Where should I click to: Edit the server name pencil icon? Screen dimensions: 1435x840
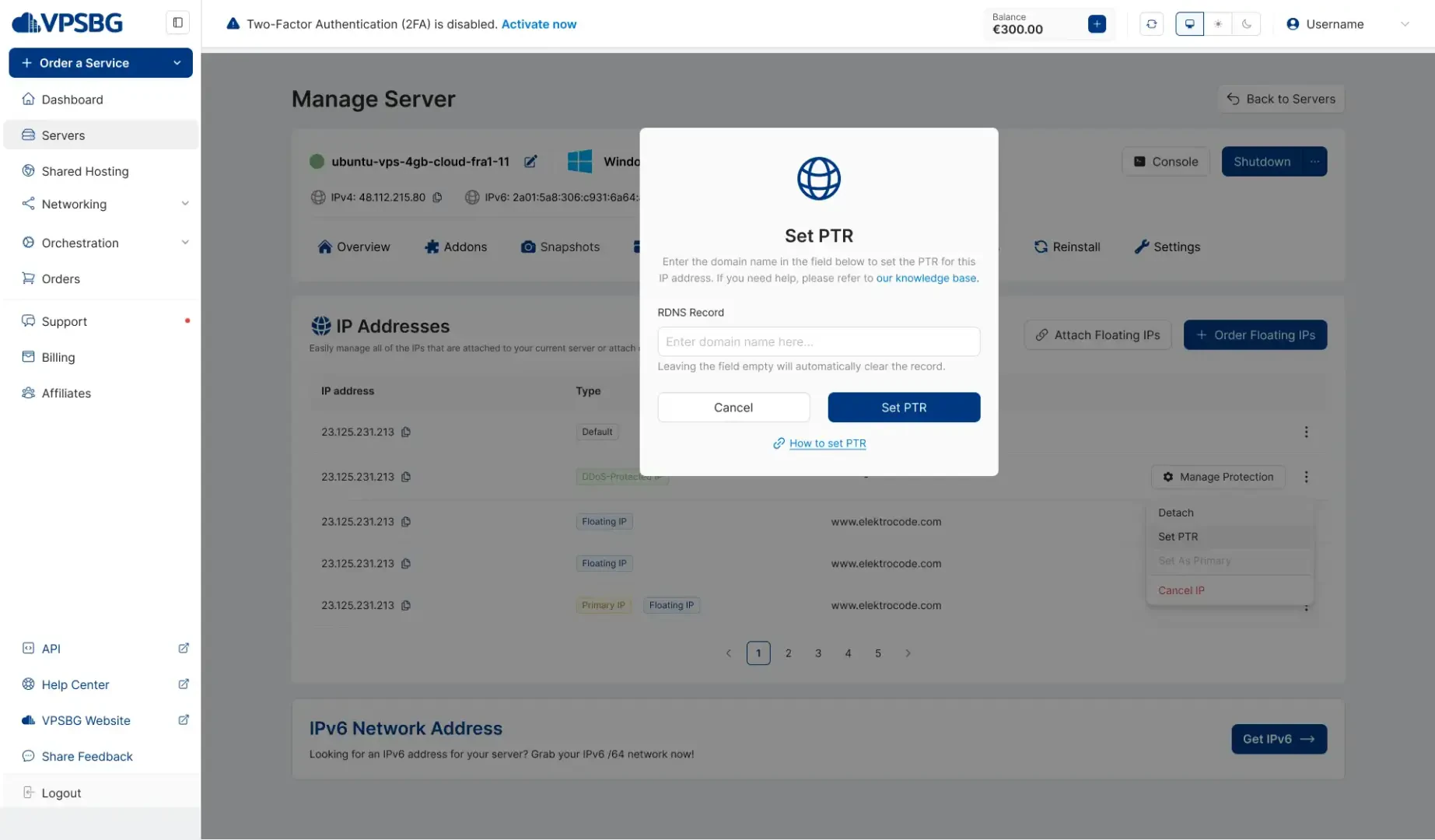tap(530, 162)
